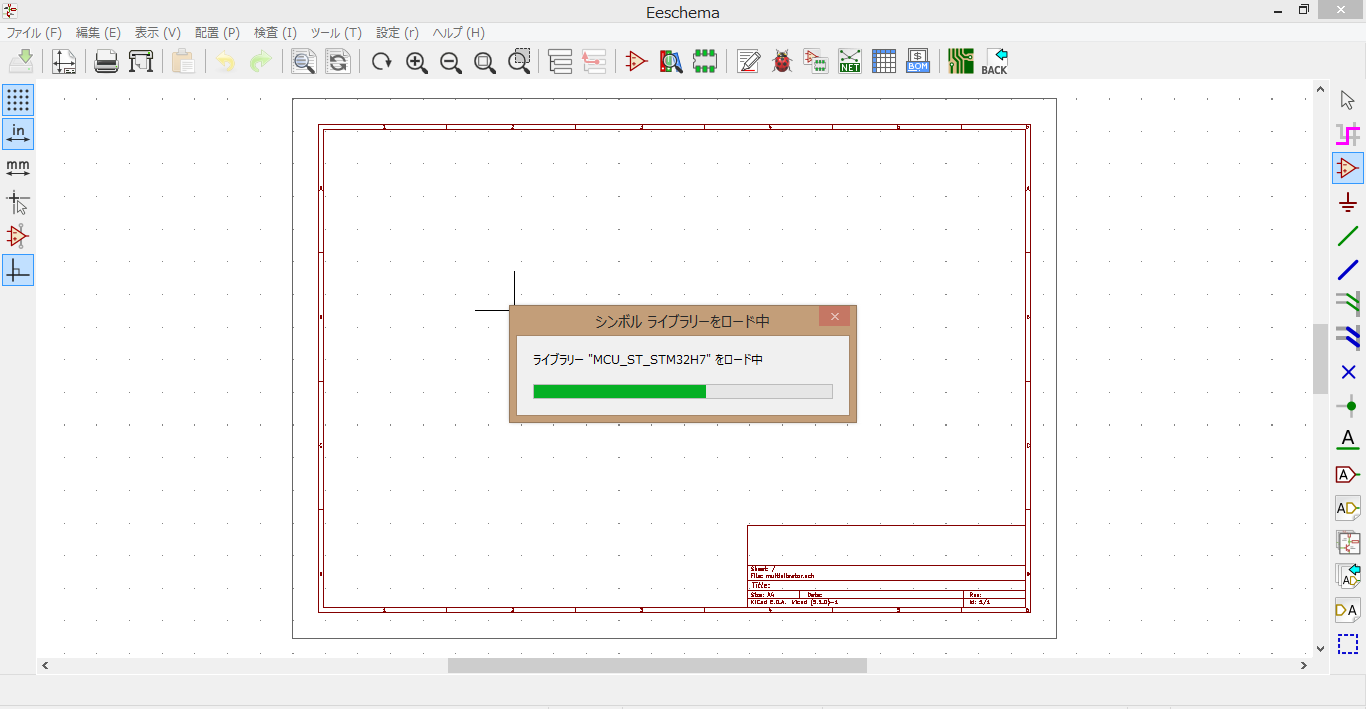Open the symbol editor from top toolbar
Image resolution: width=1366 pixels, height=709 pixels.
[x=637, y=61]
